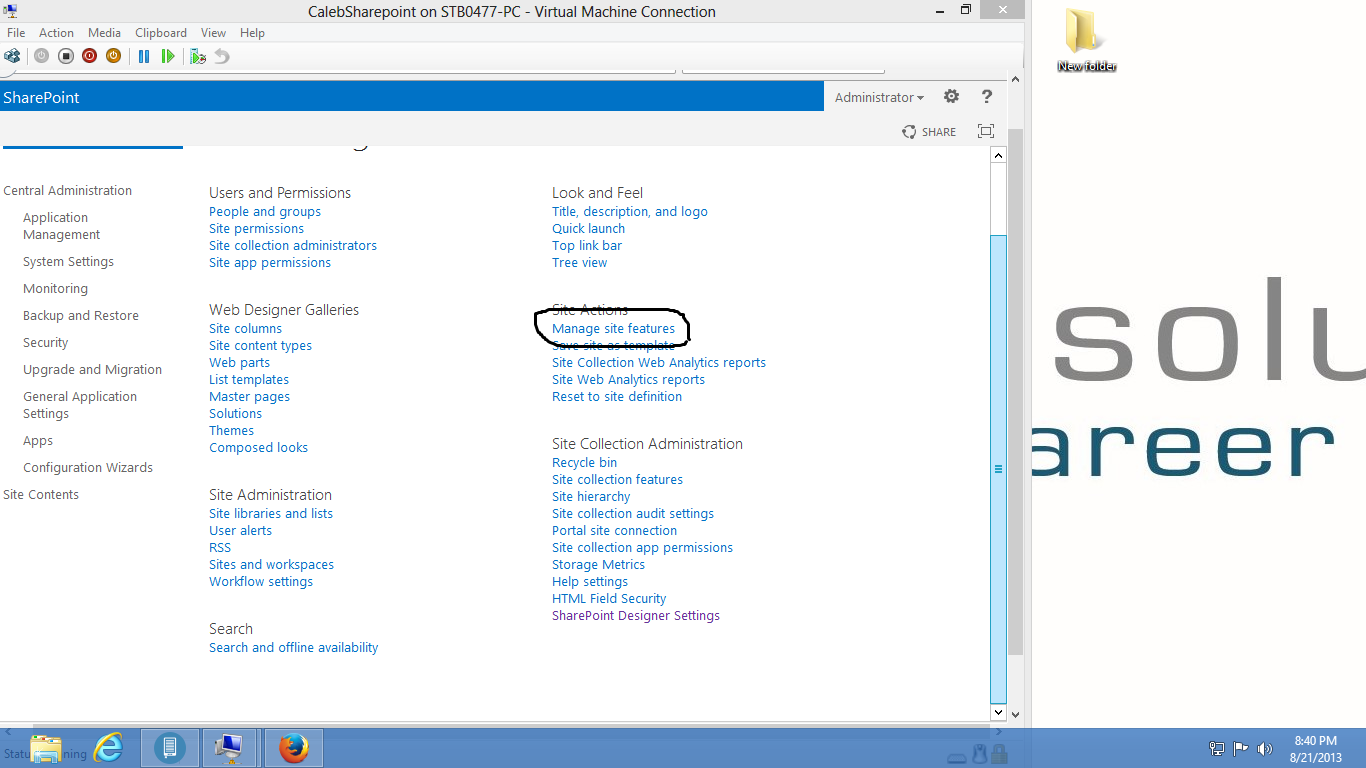
Task: Open Site libraries and lists link
Action: point(271,514)
